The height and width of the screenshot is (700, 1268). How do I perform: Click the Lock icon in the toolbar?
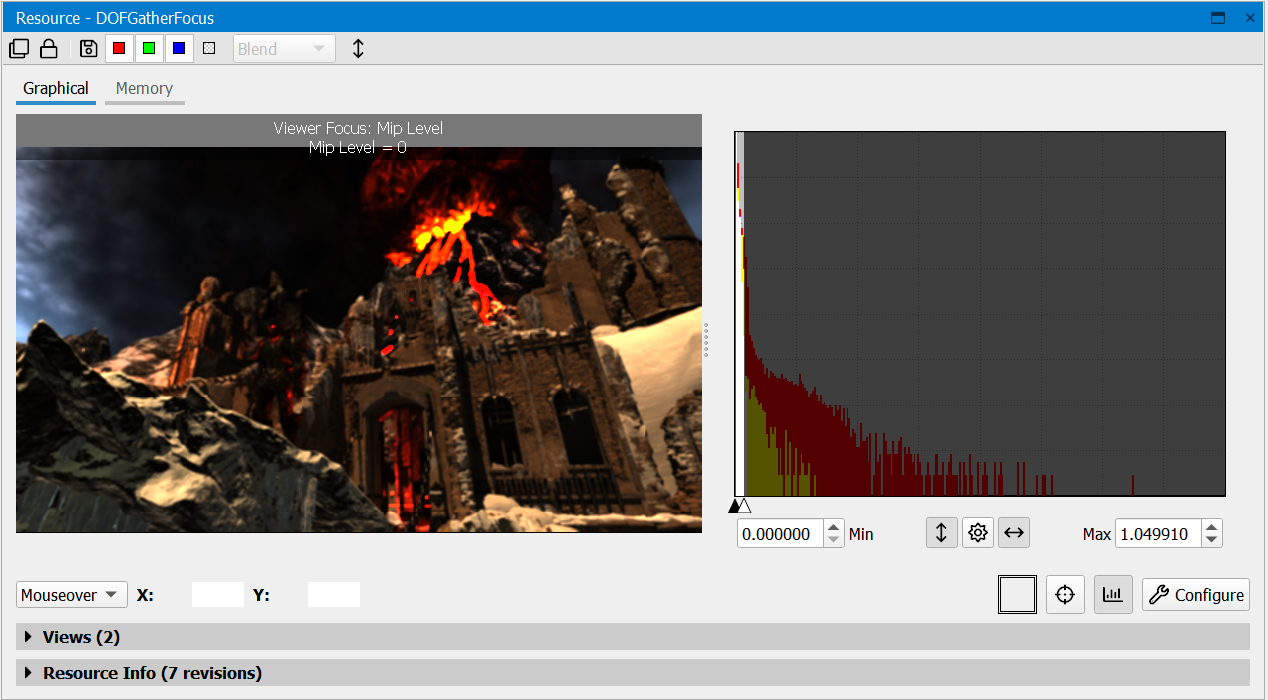click(x=48, y=48)
